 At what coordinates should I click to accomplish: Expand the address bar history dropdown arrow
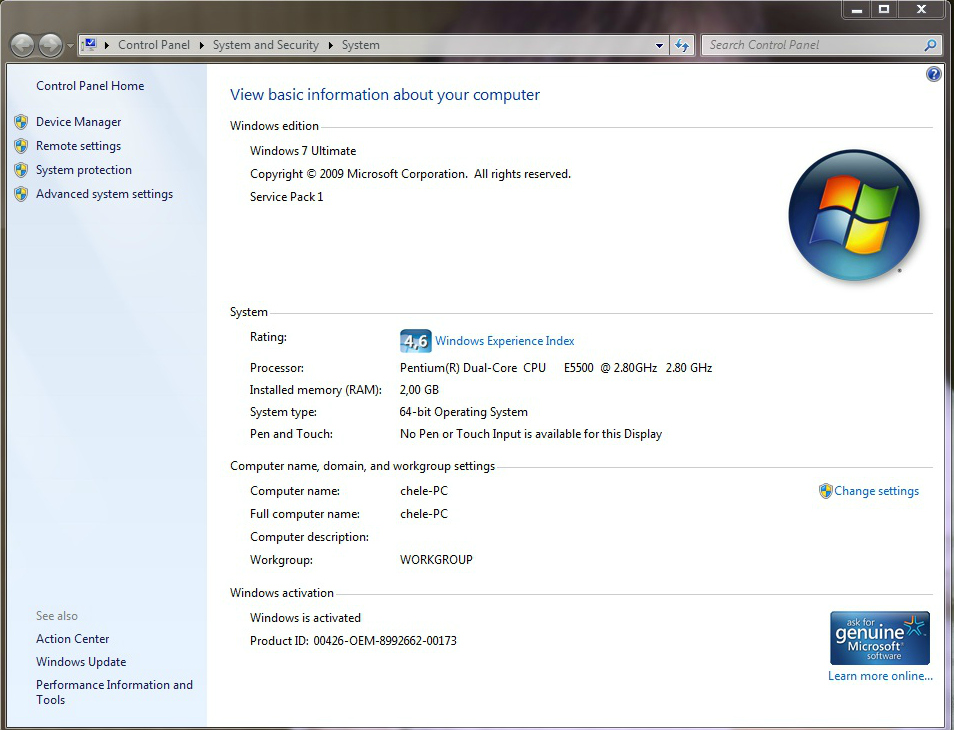(659, 45)
